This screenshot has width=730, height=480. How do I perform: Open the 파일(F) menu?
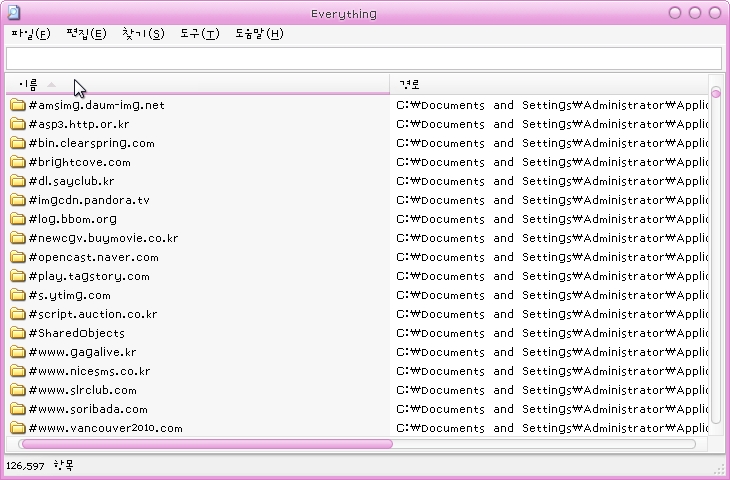tap(30, 34)
